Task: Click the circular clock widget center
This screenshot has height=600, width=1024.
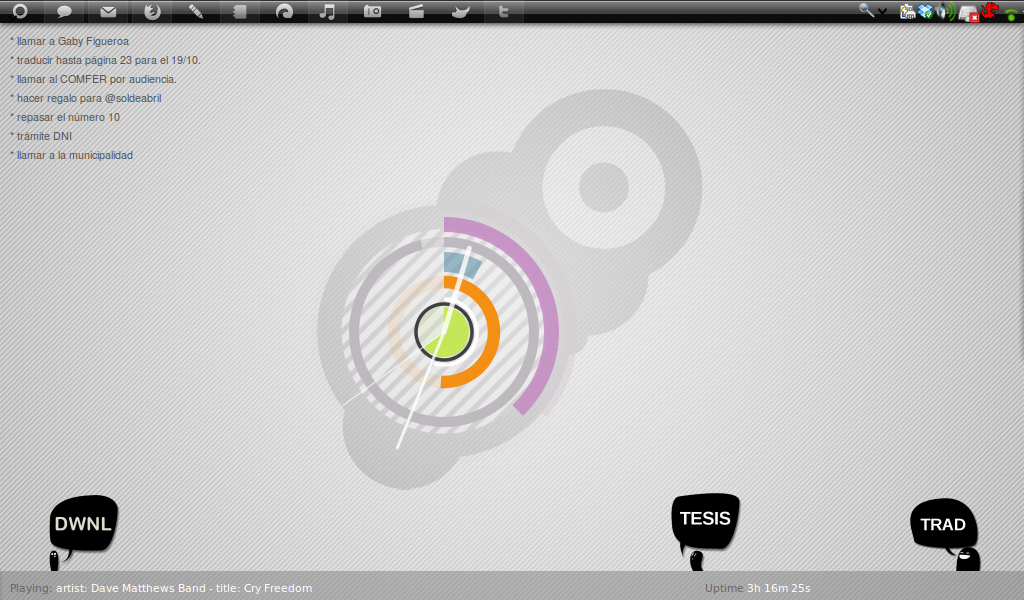Action: point(444,332)
